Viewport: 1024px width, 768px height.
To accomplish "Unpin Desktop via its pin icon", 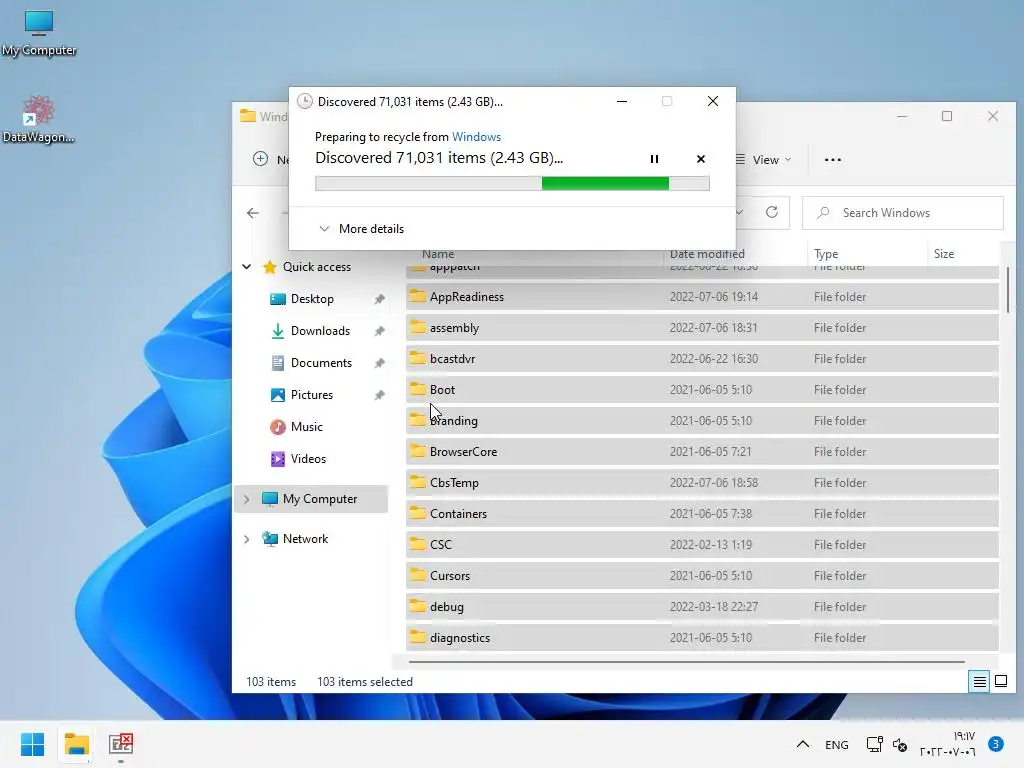I will pyautogui.click(x=379, y=299).
